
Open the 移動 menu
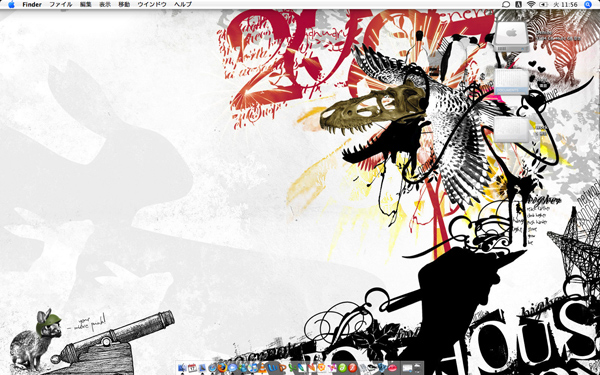coord(124,5)
